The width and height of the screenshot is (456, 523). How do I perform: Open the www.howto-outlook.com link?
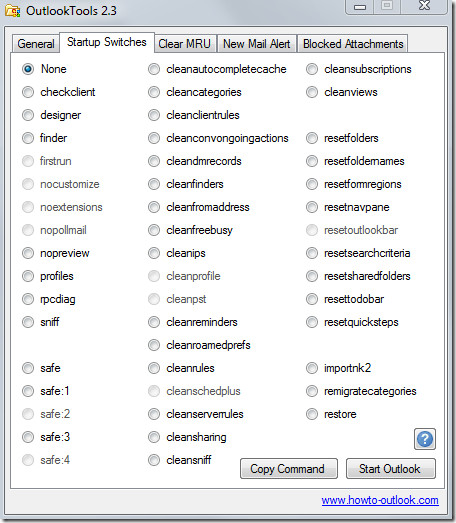(x=380, y=500)
